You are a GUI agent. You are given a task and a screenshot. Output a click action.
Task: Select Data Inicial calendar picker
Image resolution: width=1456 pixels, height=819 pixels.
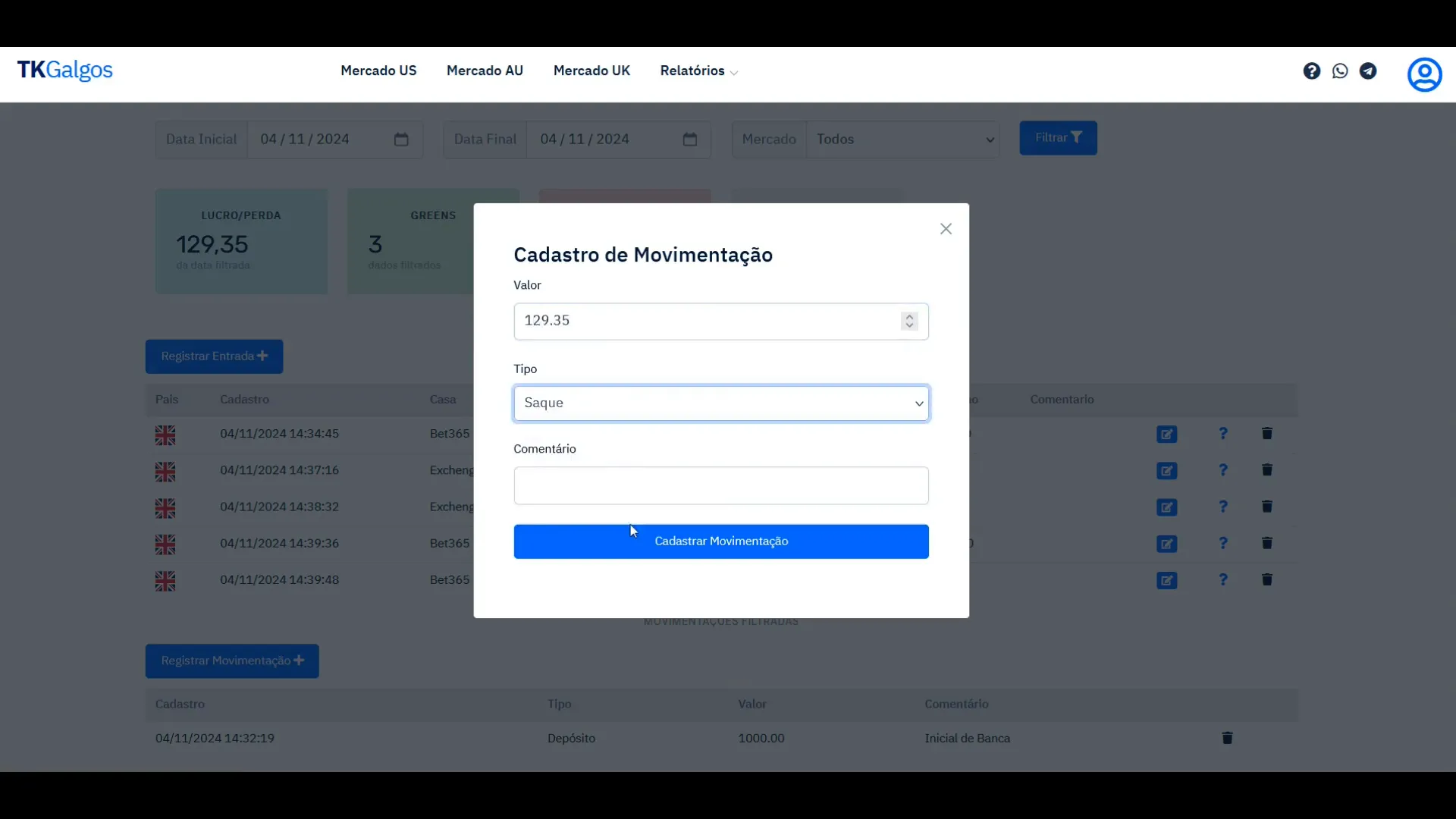pos(401,139)
